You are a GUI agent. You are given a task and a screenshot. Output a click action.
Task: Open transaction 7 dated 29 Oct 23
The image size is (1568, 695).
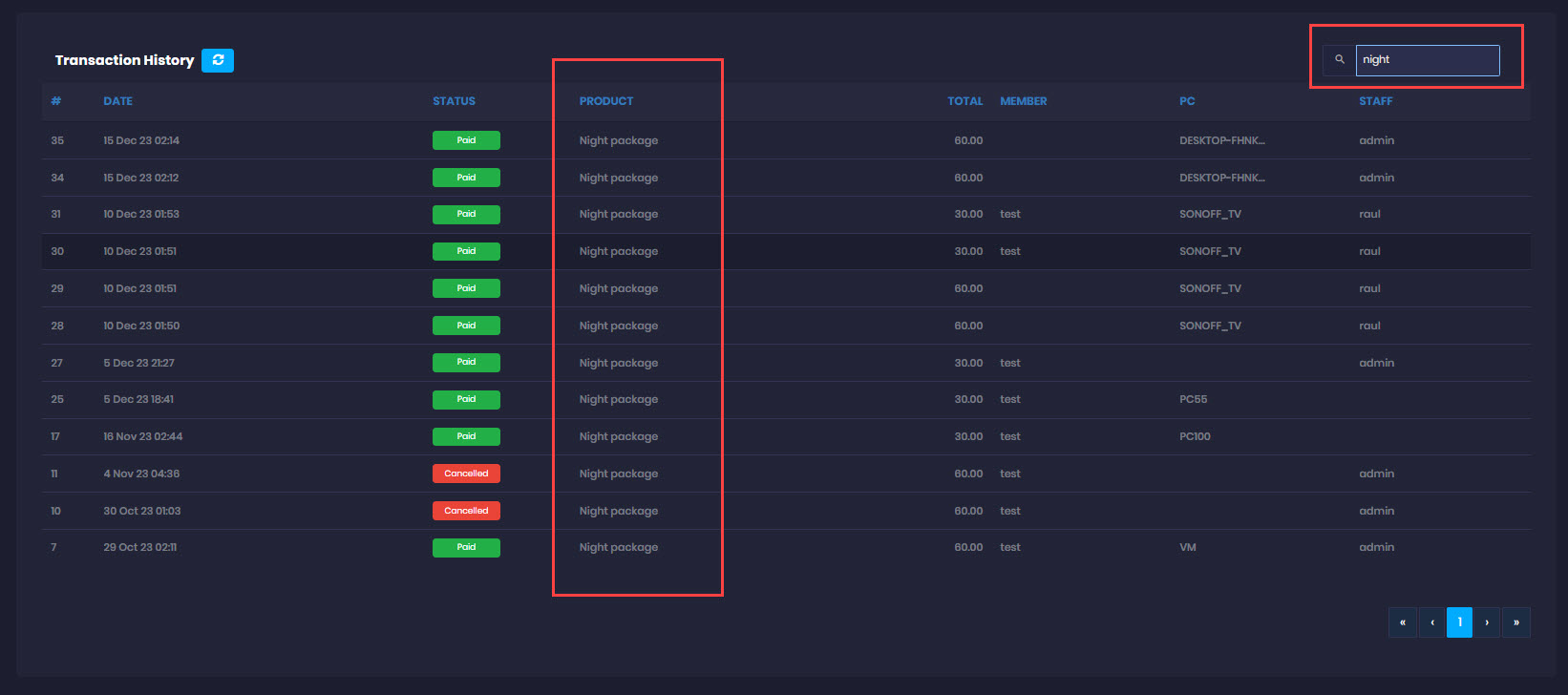pos(140,548)
